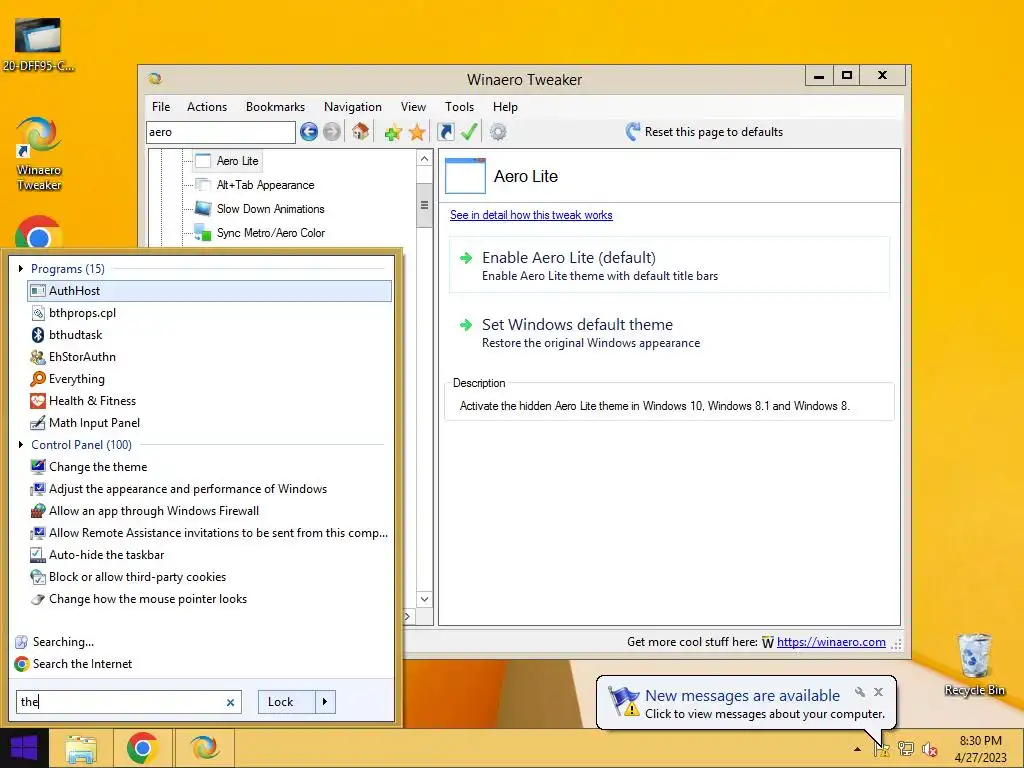
Task: Click the tree scrollbar up arrow
Action: click(x=424, y=159)
